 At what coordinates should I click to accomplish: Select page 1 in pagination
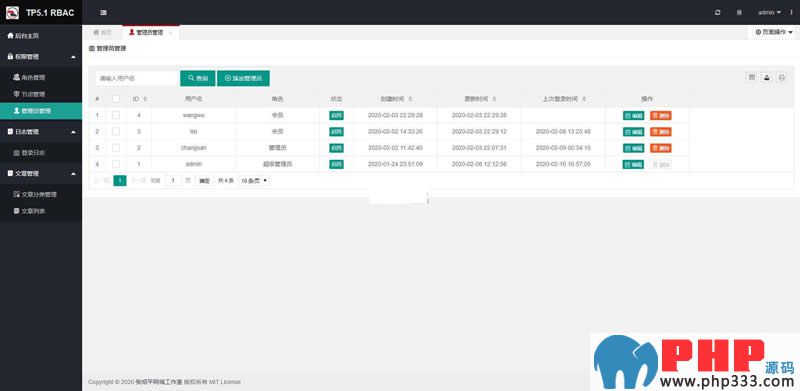[120, 180]
